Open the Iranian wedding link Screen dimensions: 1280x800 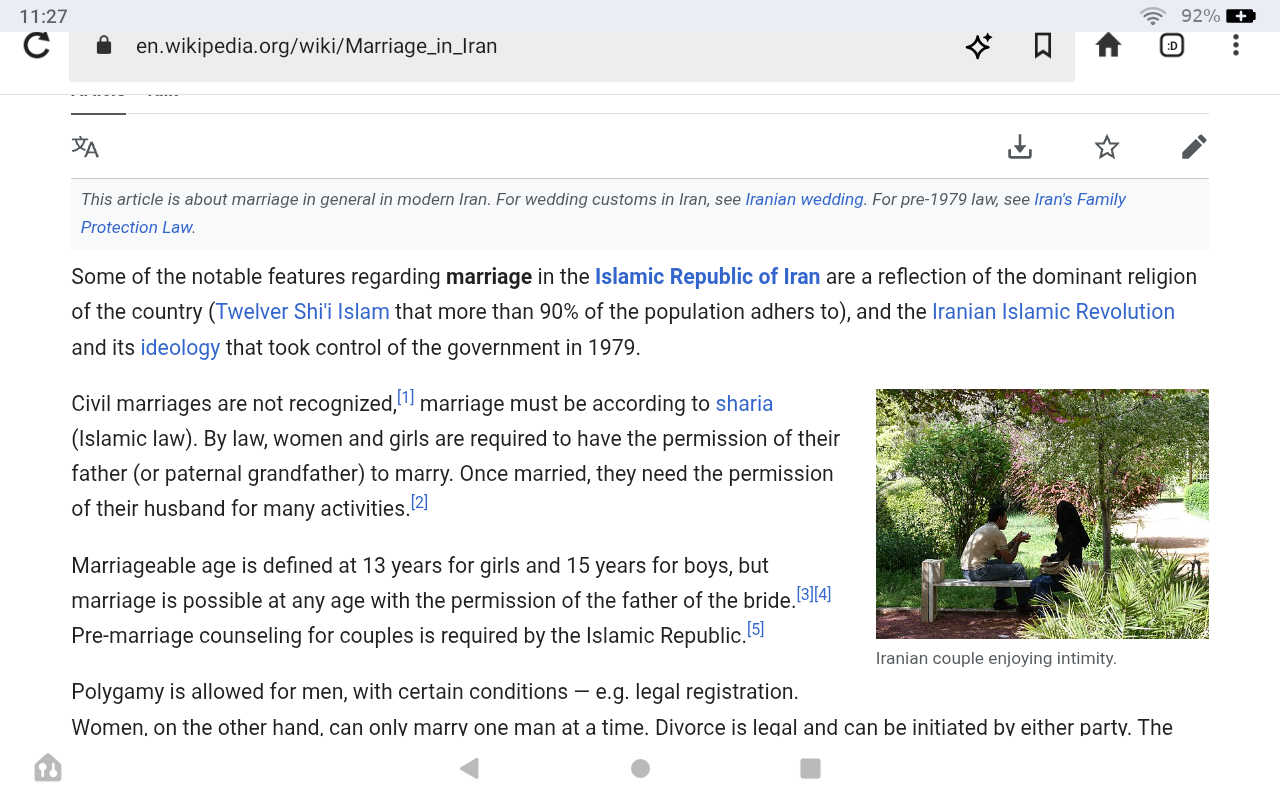click(804, 199)
